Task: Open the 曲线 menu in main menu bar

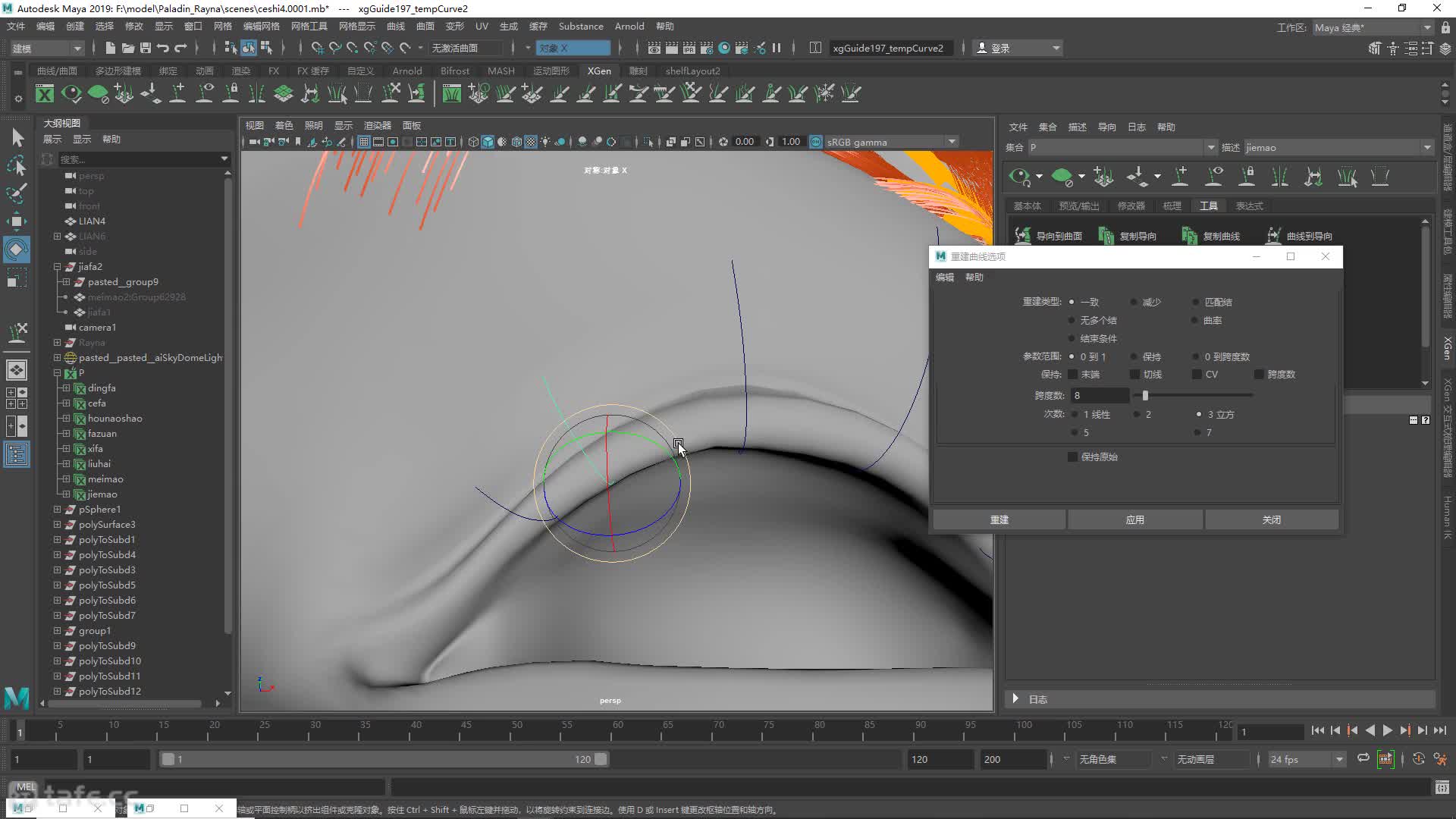Action: pos(396,26)
